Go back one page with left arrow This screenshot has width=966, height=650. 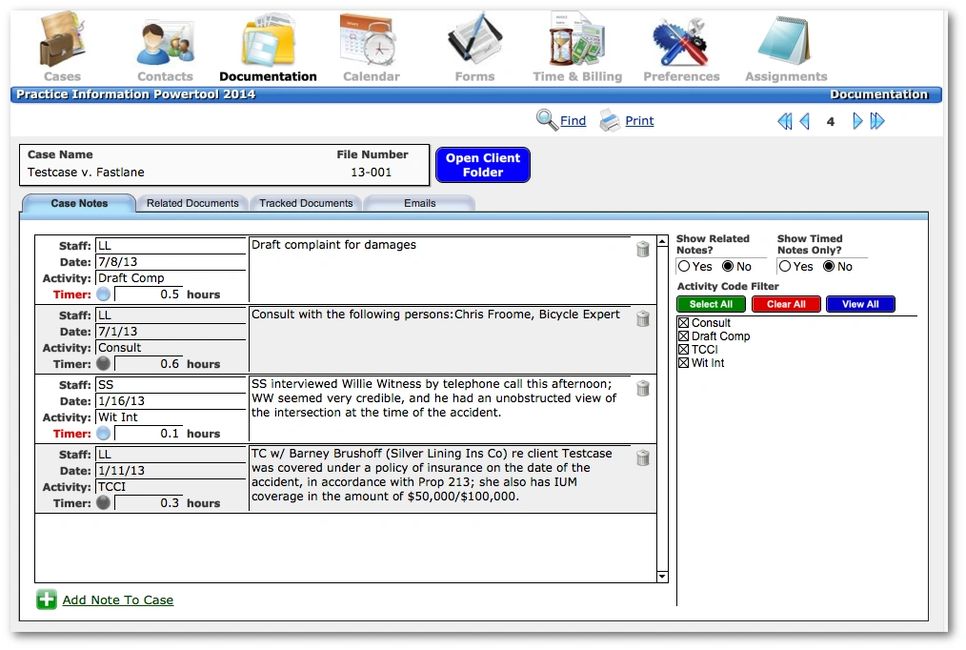click(x=805, y=120)
